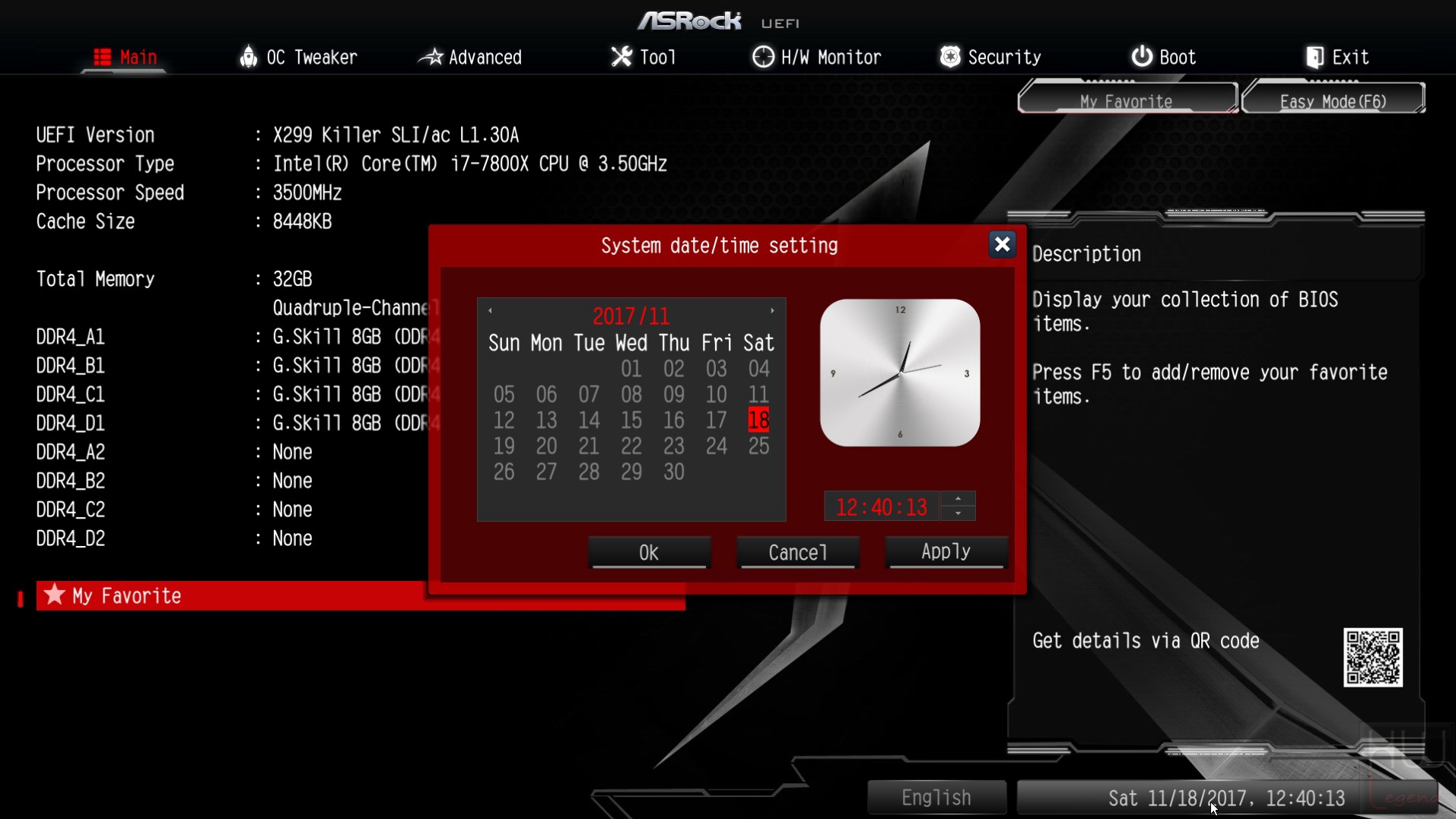1456x819 pixels.
Task: Pick day 07 in the calendar
Action: point(589,395)
